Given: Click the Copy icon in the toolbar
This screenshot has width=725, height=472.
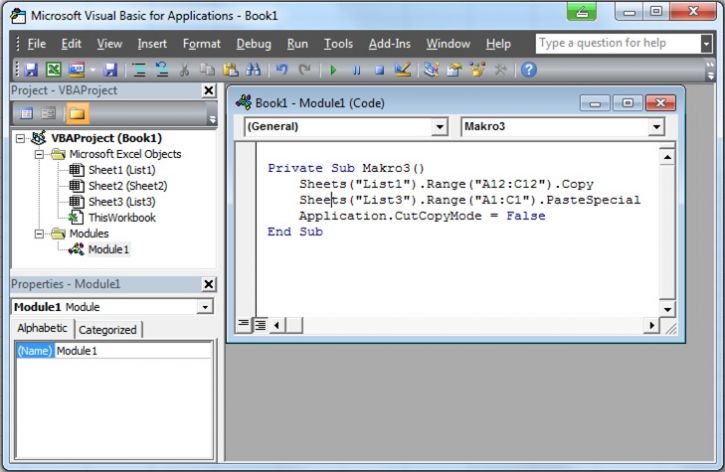Looking at the screenshot, I should (207, 70).
